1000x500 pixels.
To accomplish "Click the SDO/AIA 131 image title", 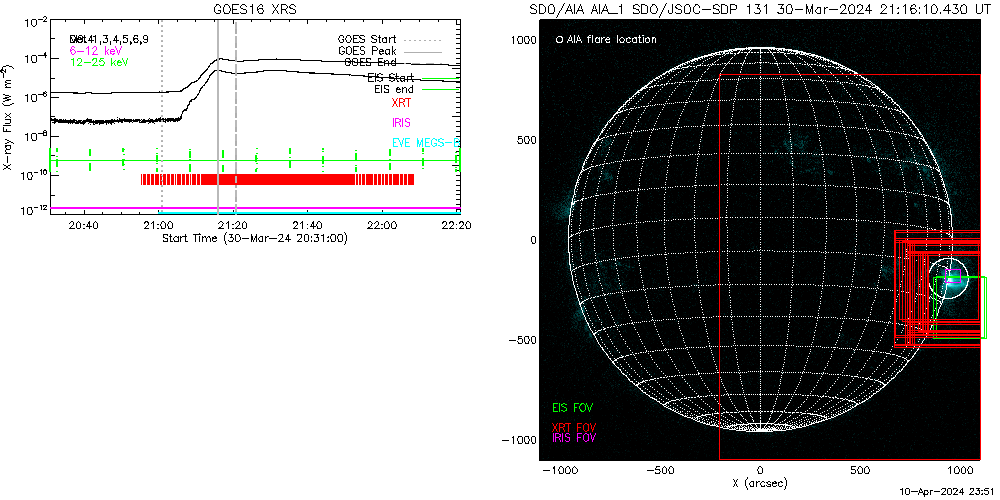I will [760, 10].
